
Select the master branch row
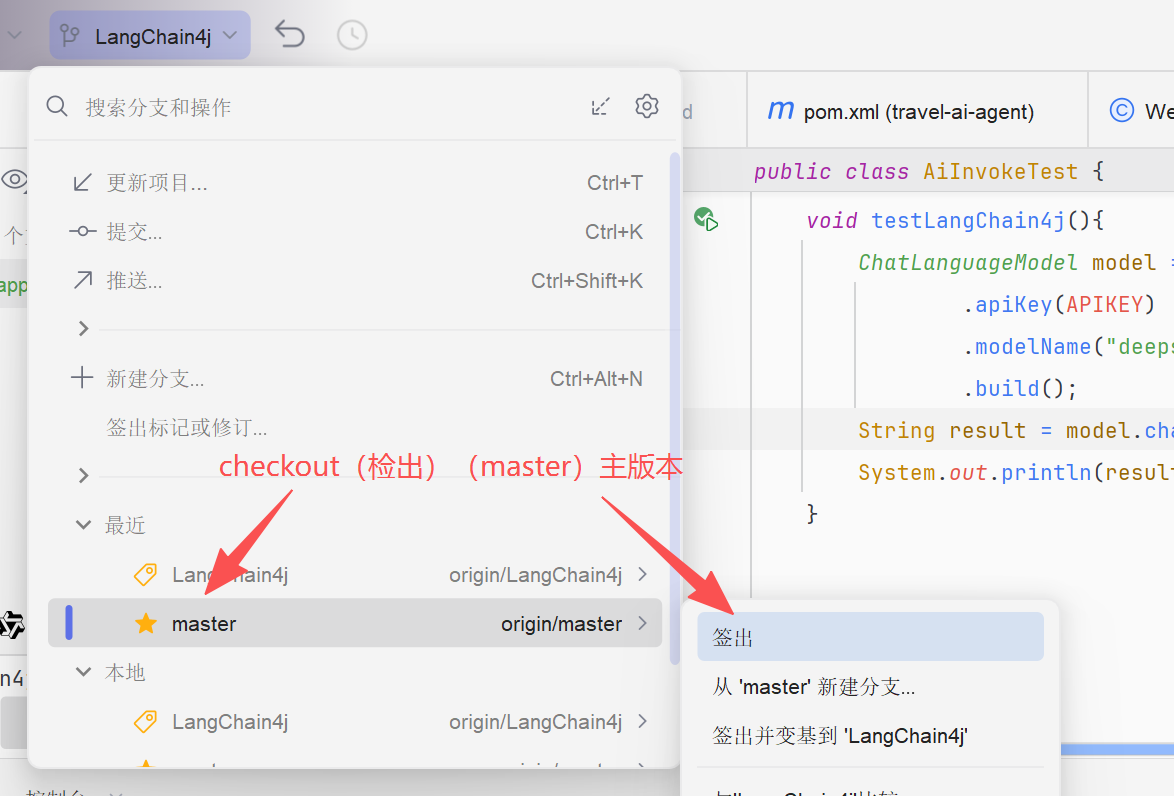(356, 623)
